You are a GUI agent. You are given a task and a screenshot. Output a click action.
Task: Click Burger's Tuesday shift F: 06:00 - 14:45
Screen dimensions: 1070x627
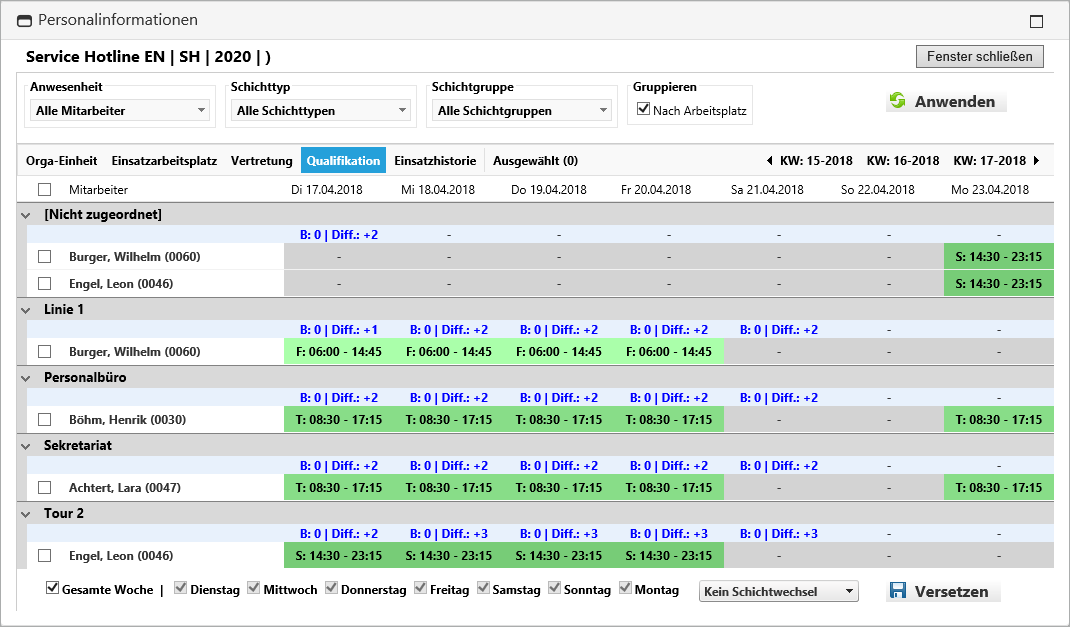click(x=338, y=351)
